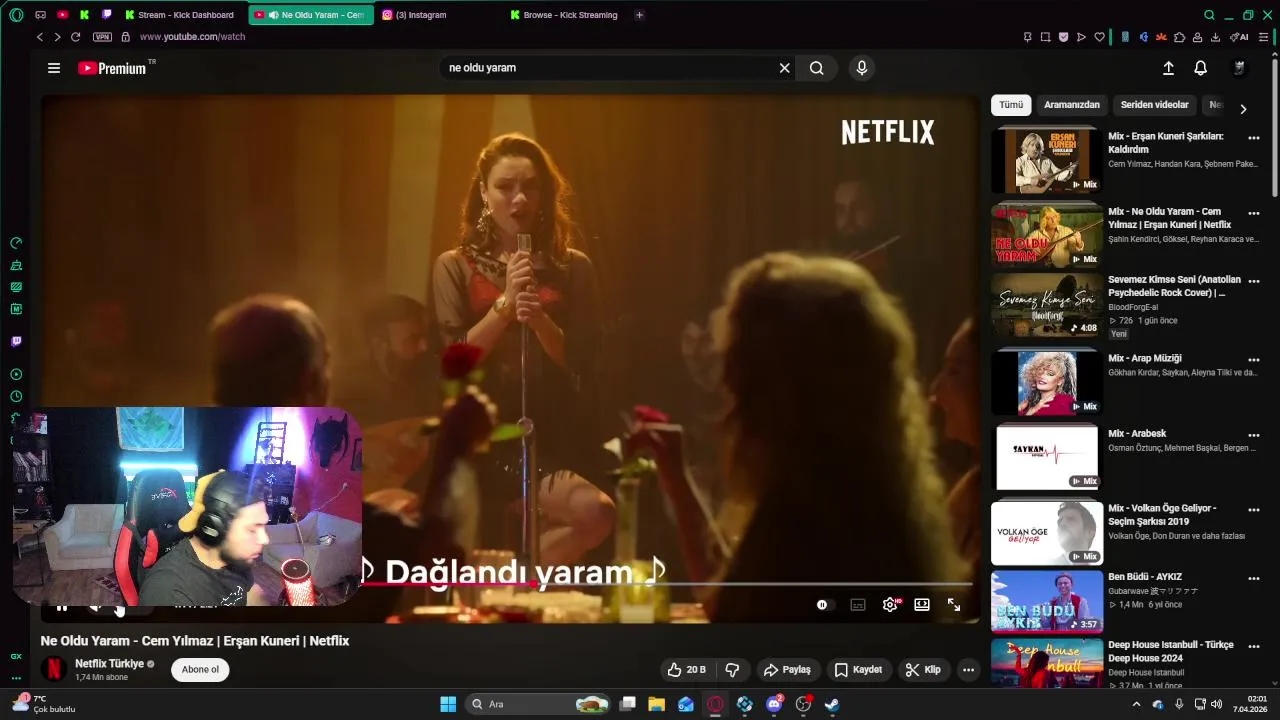Open options for Mix - Ne Oldu Yaram

click(1254, 213)
